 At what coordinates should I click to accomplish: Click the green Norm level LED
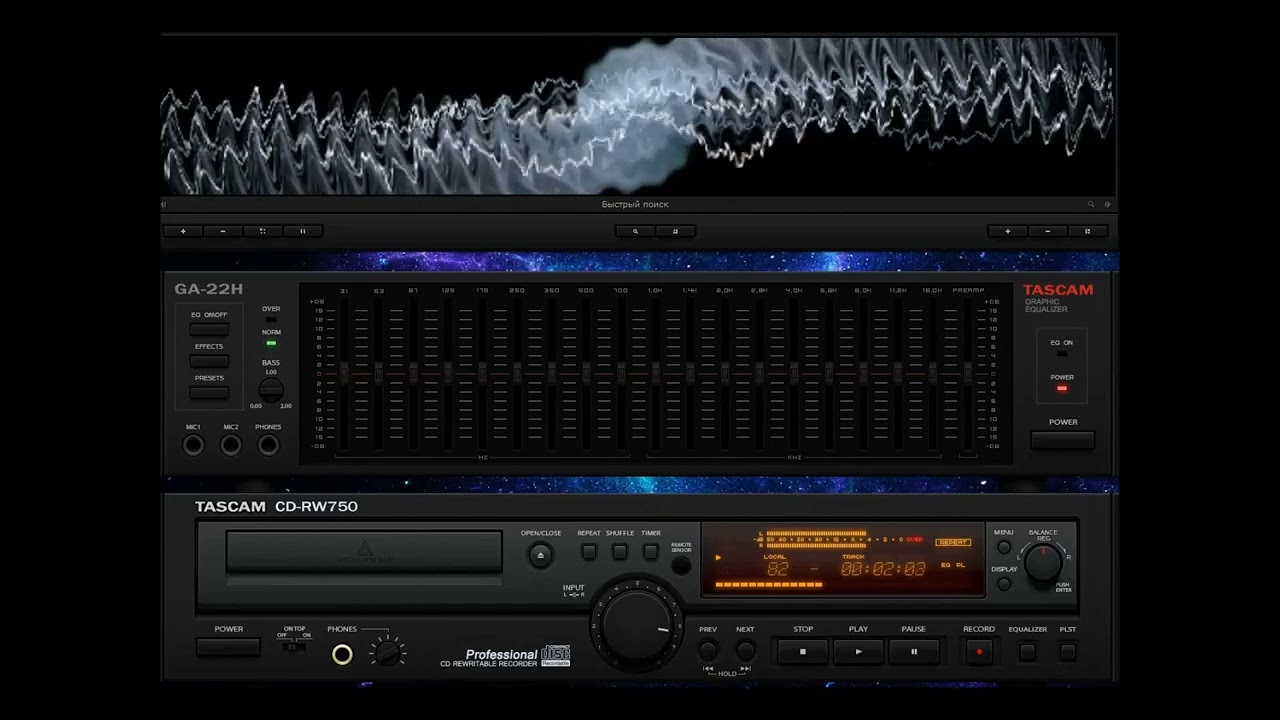tap(271, 343)
